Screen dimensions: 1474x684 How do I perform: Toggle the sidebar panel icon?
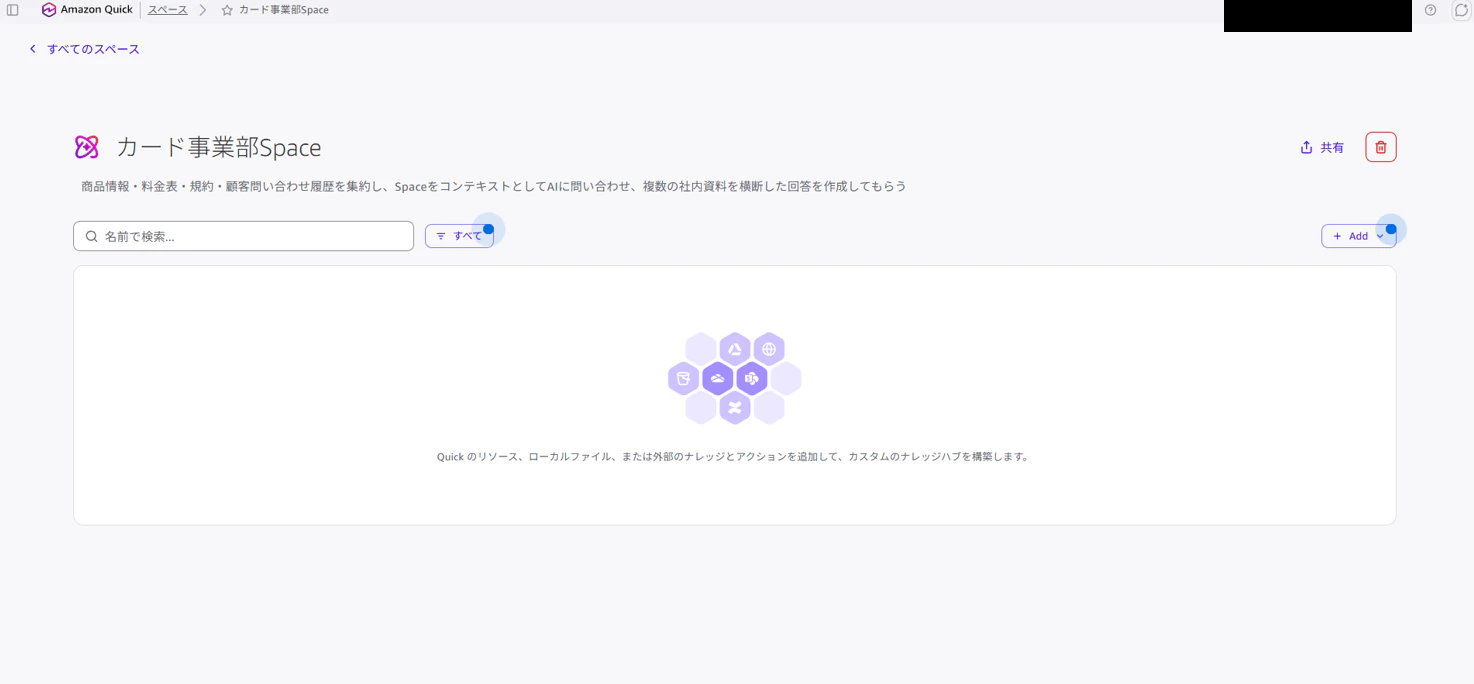[x=13, y=10]
